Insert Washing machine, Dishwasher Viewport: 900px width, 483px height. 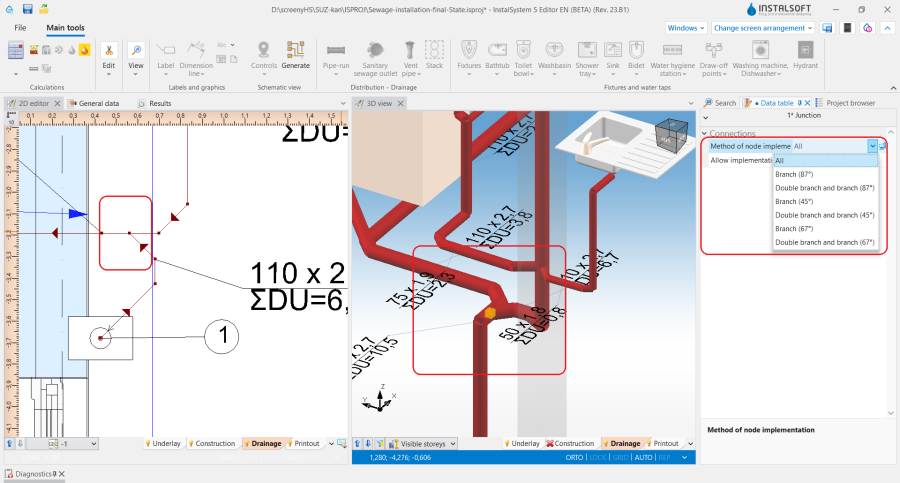[x=761, y=58]
